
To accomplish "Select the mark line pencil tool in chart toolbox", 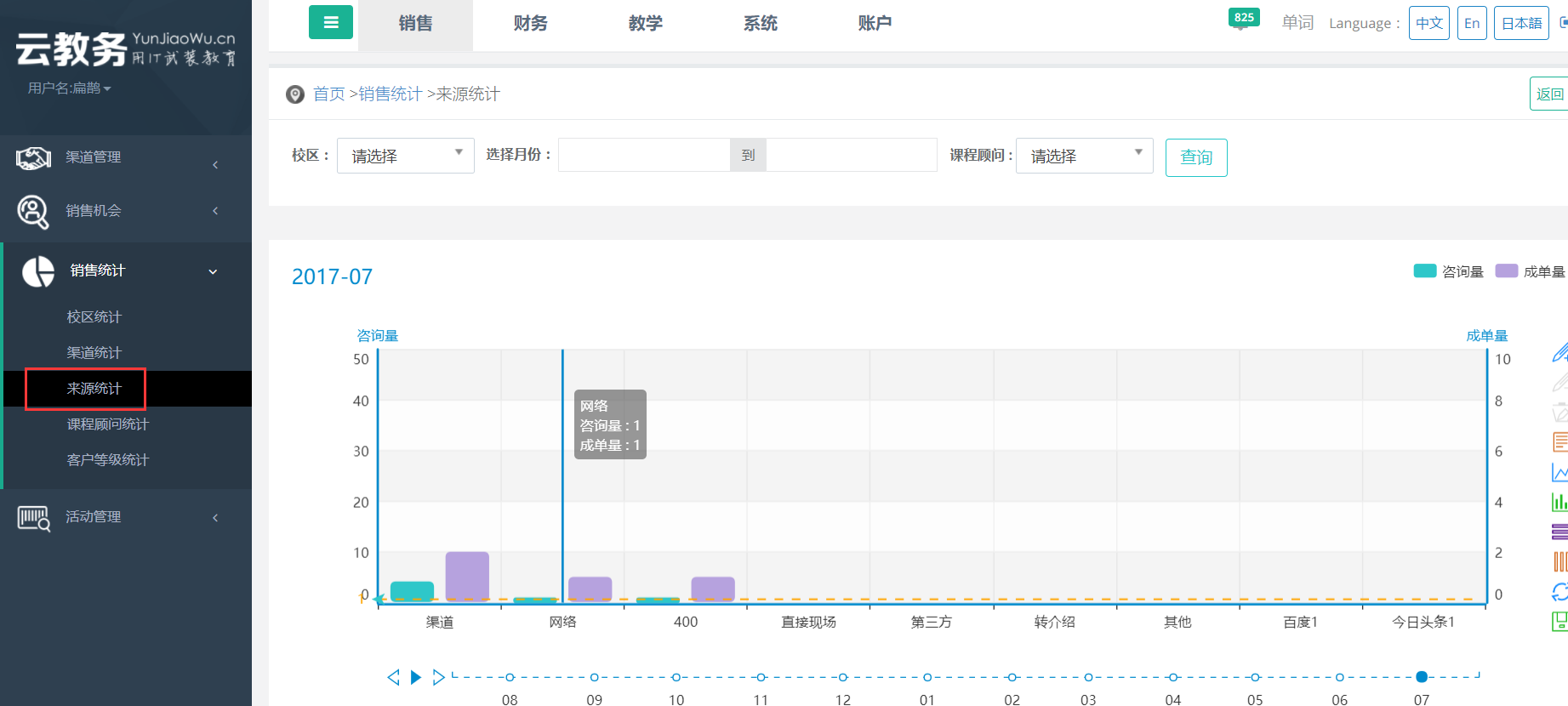I will tap(1560, 352).
